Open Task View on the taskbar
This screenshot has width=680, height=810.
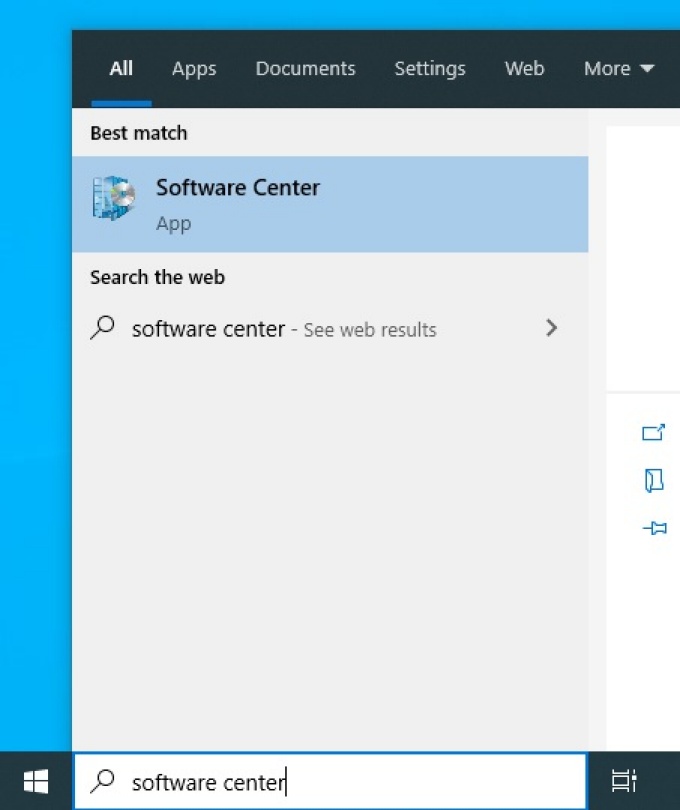(624, 781)
